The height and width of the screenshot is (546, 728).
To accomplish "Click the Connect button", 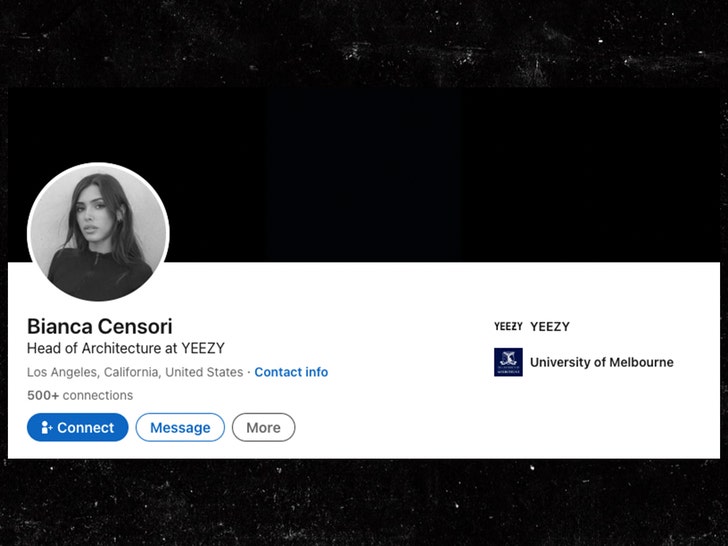I will [x=78, y=427].
